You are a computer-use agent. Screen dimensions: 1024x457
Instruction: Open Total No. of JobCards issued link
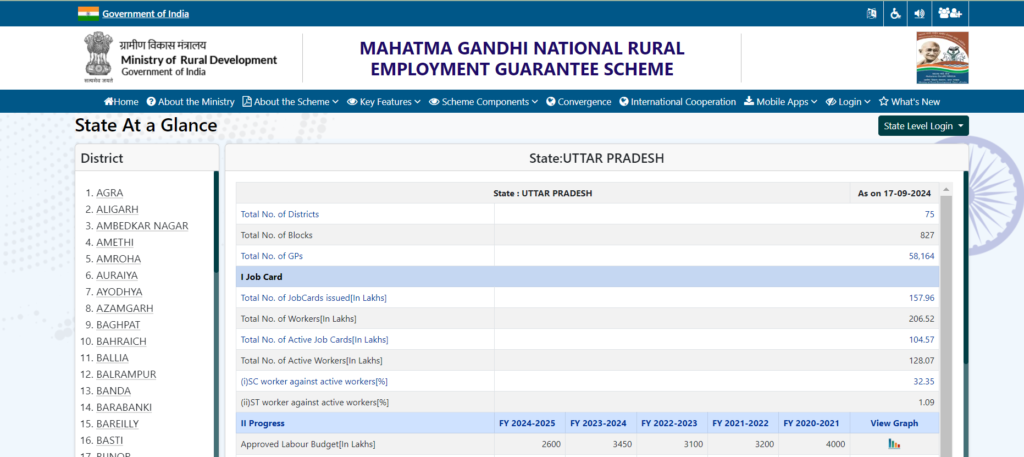click(313, 298)
